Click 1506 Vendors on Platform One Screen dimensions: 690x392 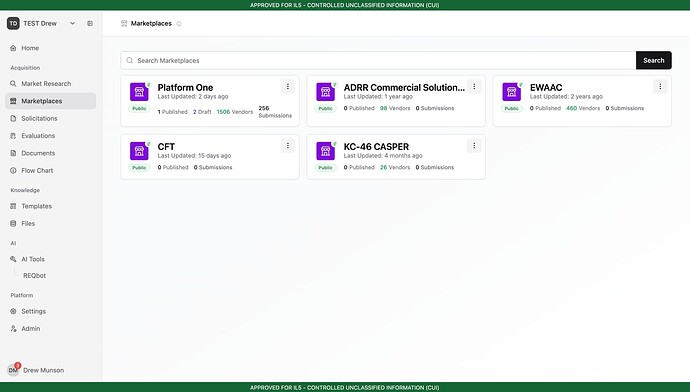pyautogui.click(x=235, y=112)
